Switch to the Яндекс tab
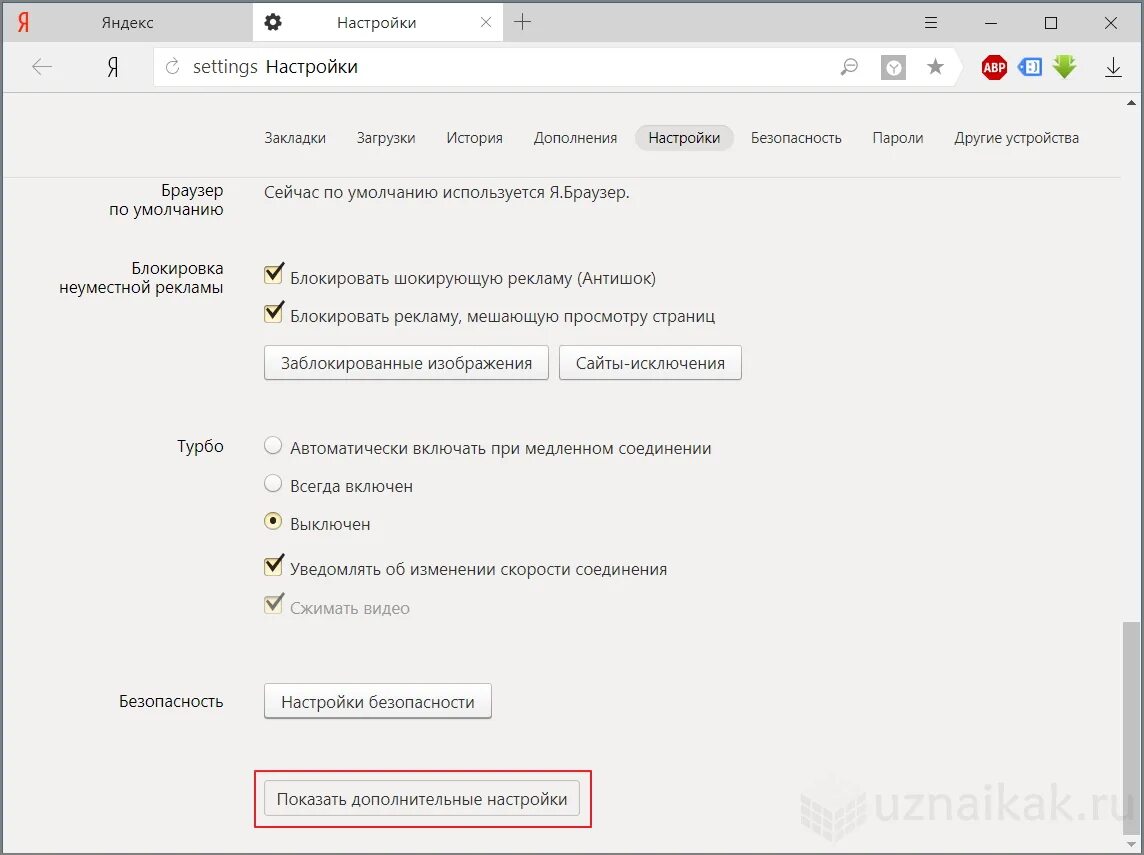This screenshot has width=1144, height=855. [x=127, y=23]
